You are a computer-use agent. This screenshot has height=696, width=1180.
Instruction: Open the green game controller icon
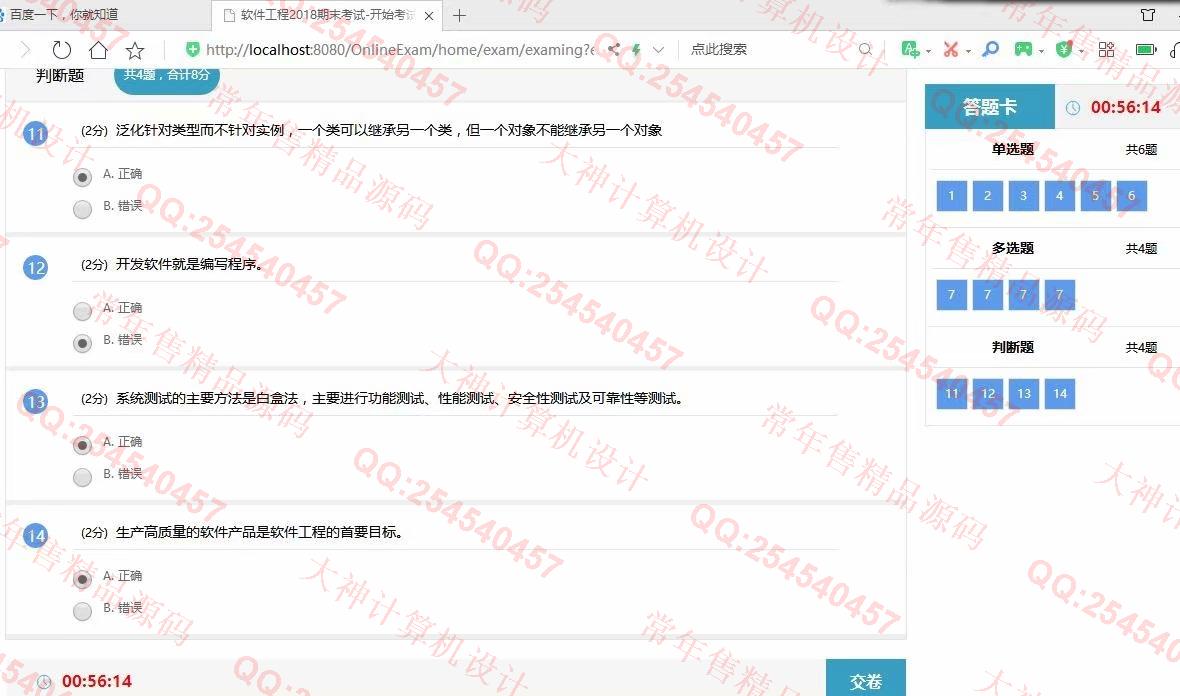[1023, 50]
